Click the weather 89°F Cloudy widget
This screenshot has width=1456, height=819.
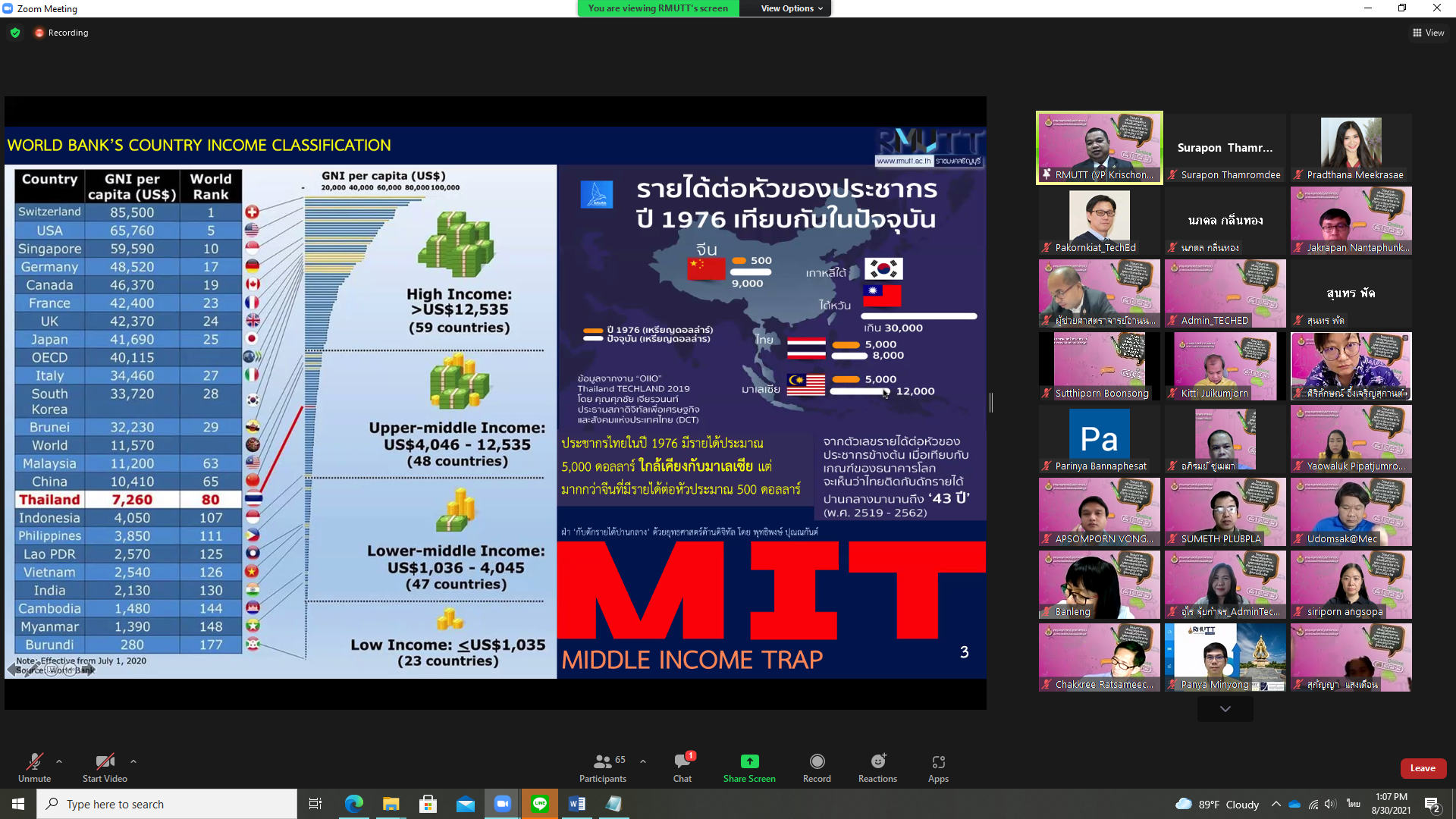1217,804
